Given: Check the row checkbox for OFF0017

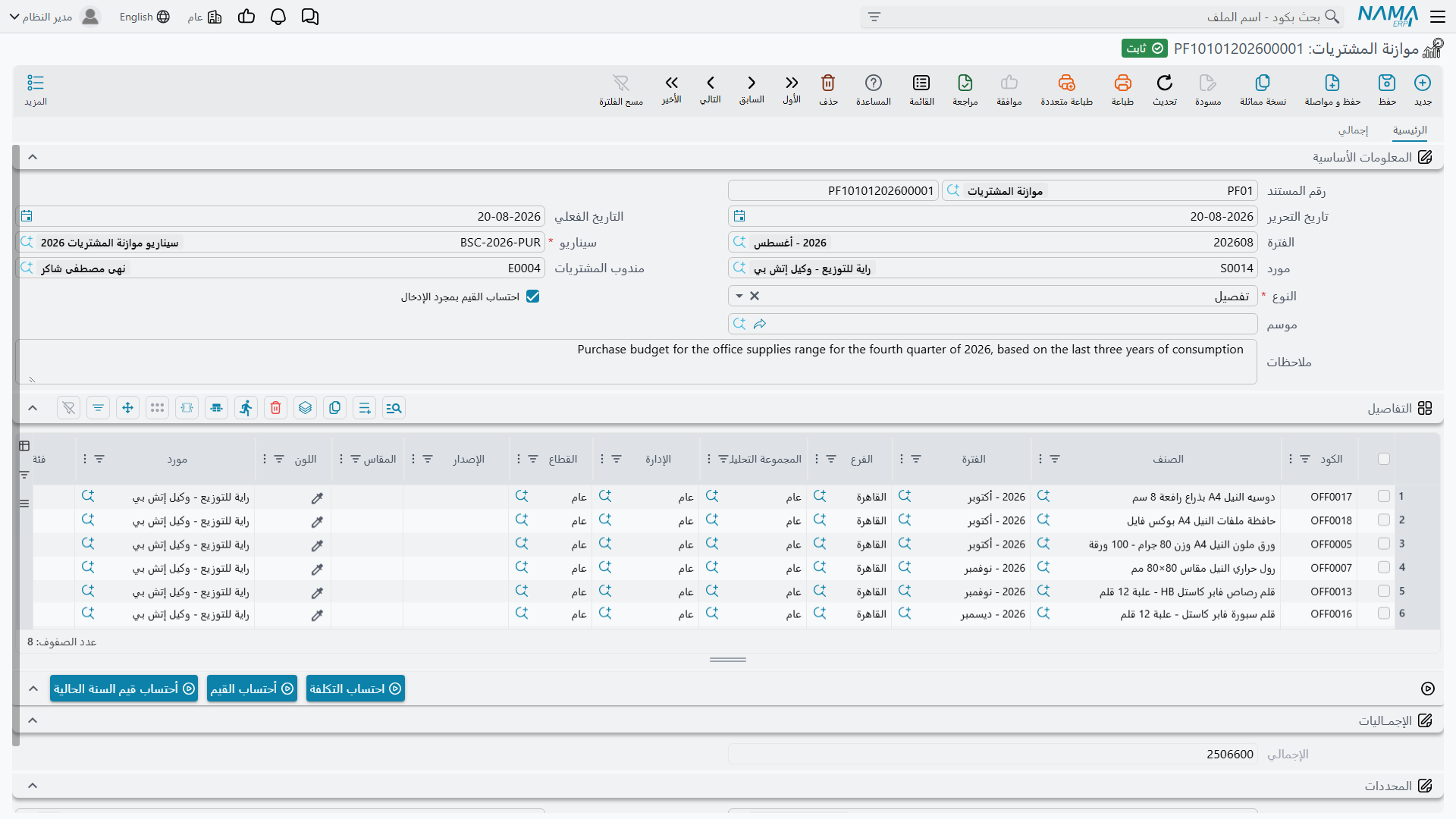Looking at the screenshot, I should pyautogui.click(x=1384, y=496).
